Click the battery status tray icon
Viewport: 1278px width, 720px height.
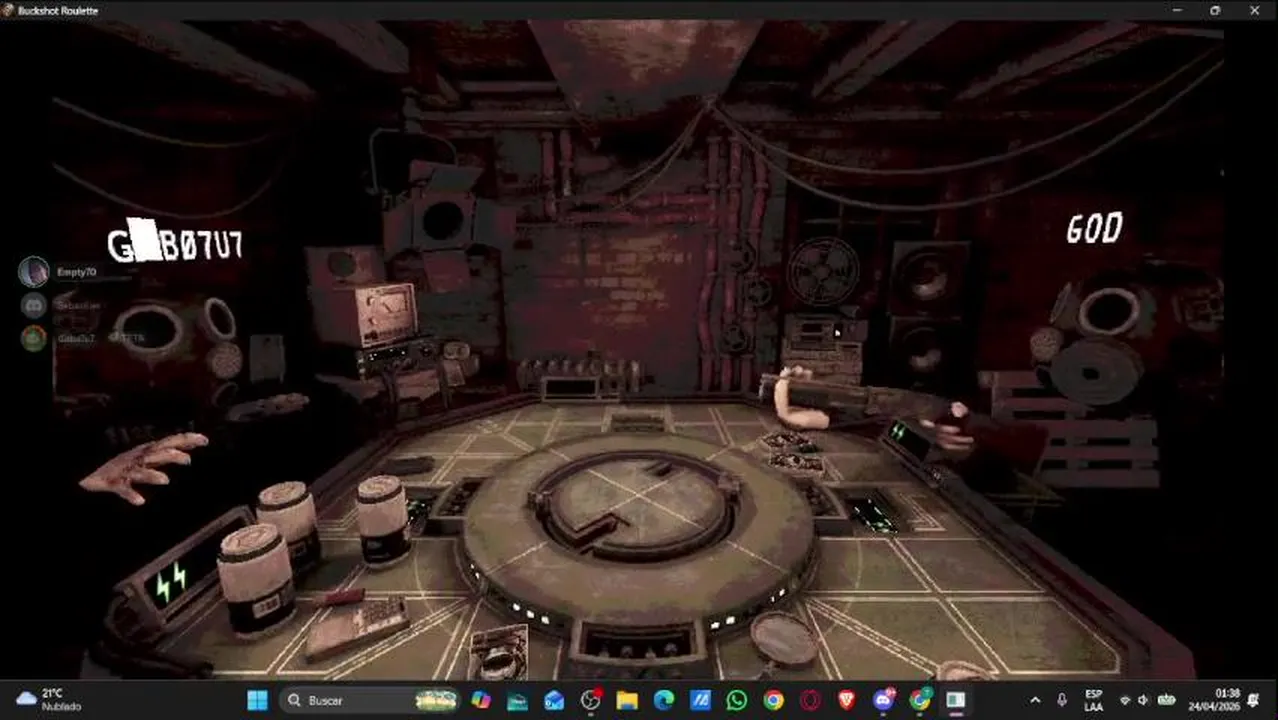point(1166,700)
